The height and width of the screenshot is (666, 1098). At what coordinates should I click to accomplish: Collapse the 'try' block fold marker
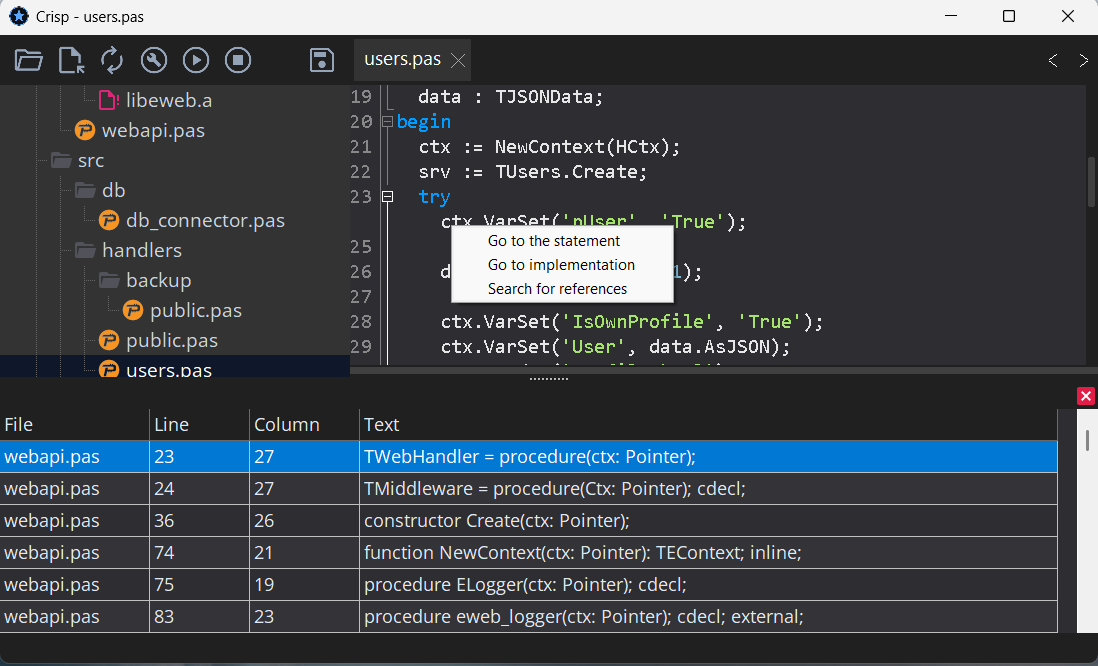(x=387, y=197)
